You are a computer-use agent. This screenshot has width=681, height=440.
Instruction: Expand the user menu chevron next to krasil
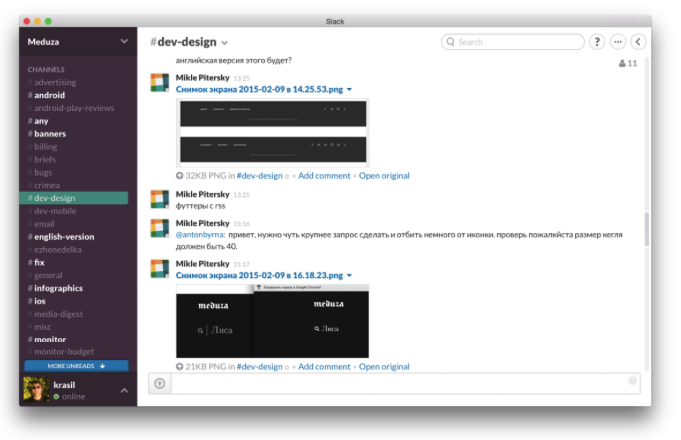click(x=124, y=390)
